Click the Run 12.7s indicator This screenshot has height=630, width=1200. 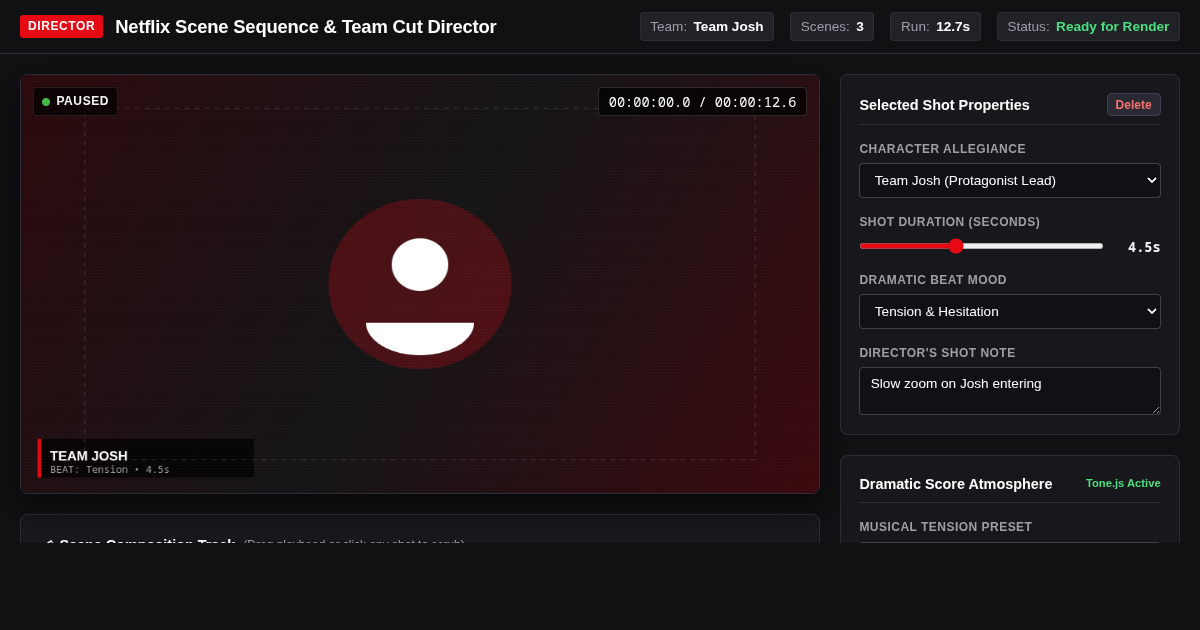[x=935, y=27]
